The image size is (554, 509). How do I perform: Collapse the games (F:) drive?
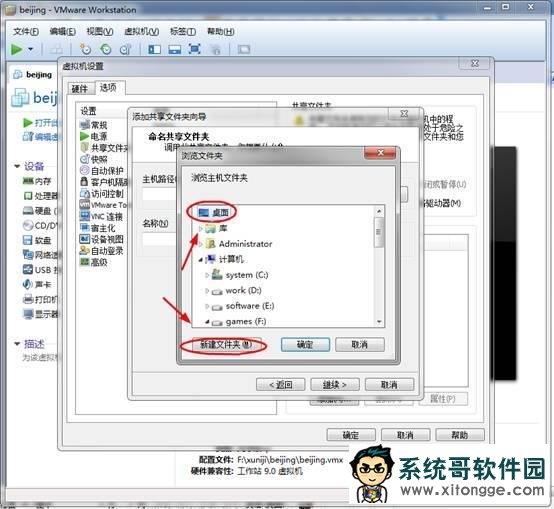[x=207, y=322]
